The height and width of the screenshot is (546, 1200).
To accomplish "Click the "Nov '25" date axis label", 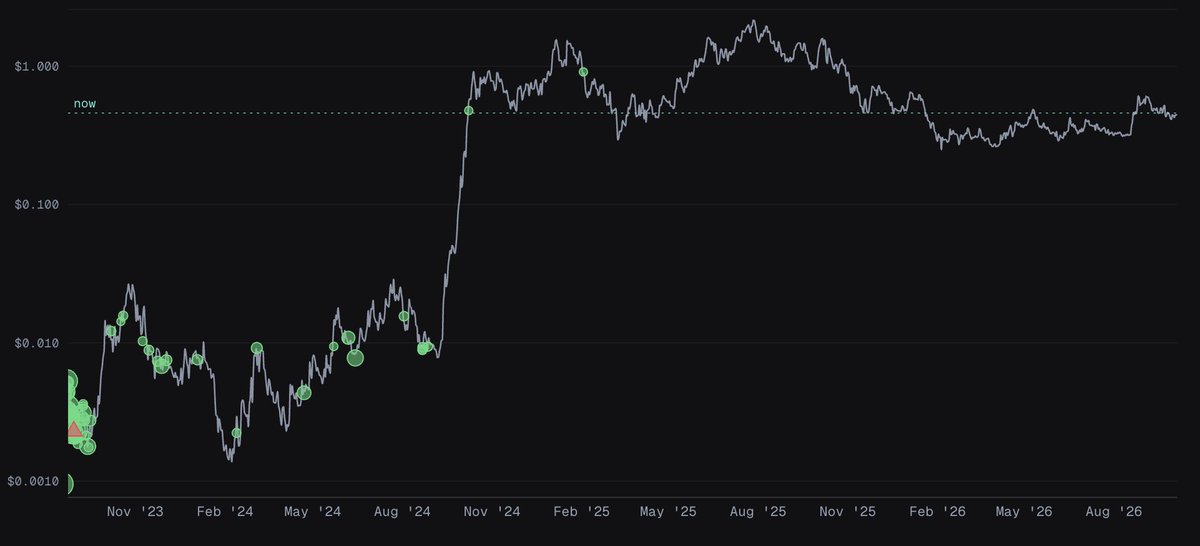I will coord(850,512).
